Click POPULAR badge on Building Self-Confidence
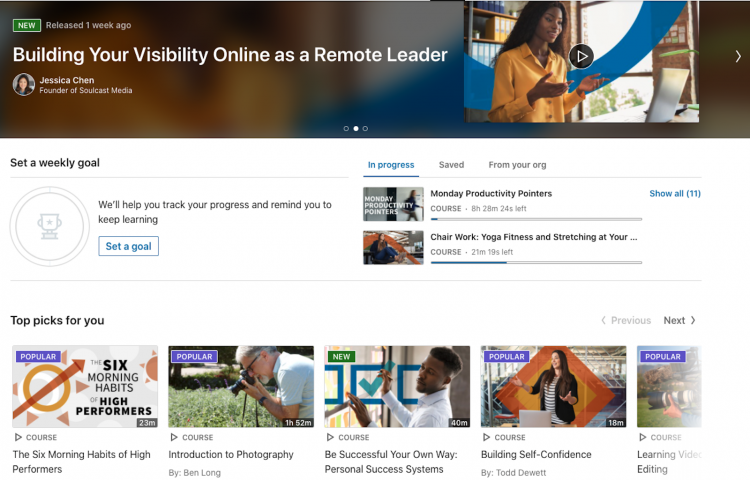 tap(507, 357)
